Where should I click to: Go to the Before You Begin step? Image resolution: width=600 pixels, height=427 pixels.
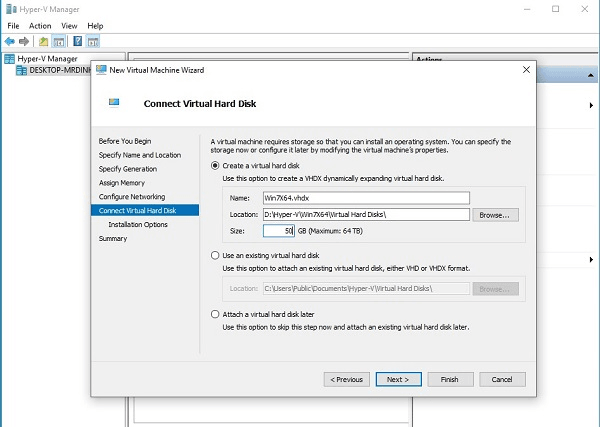(125, 141)
